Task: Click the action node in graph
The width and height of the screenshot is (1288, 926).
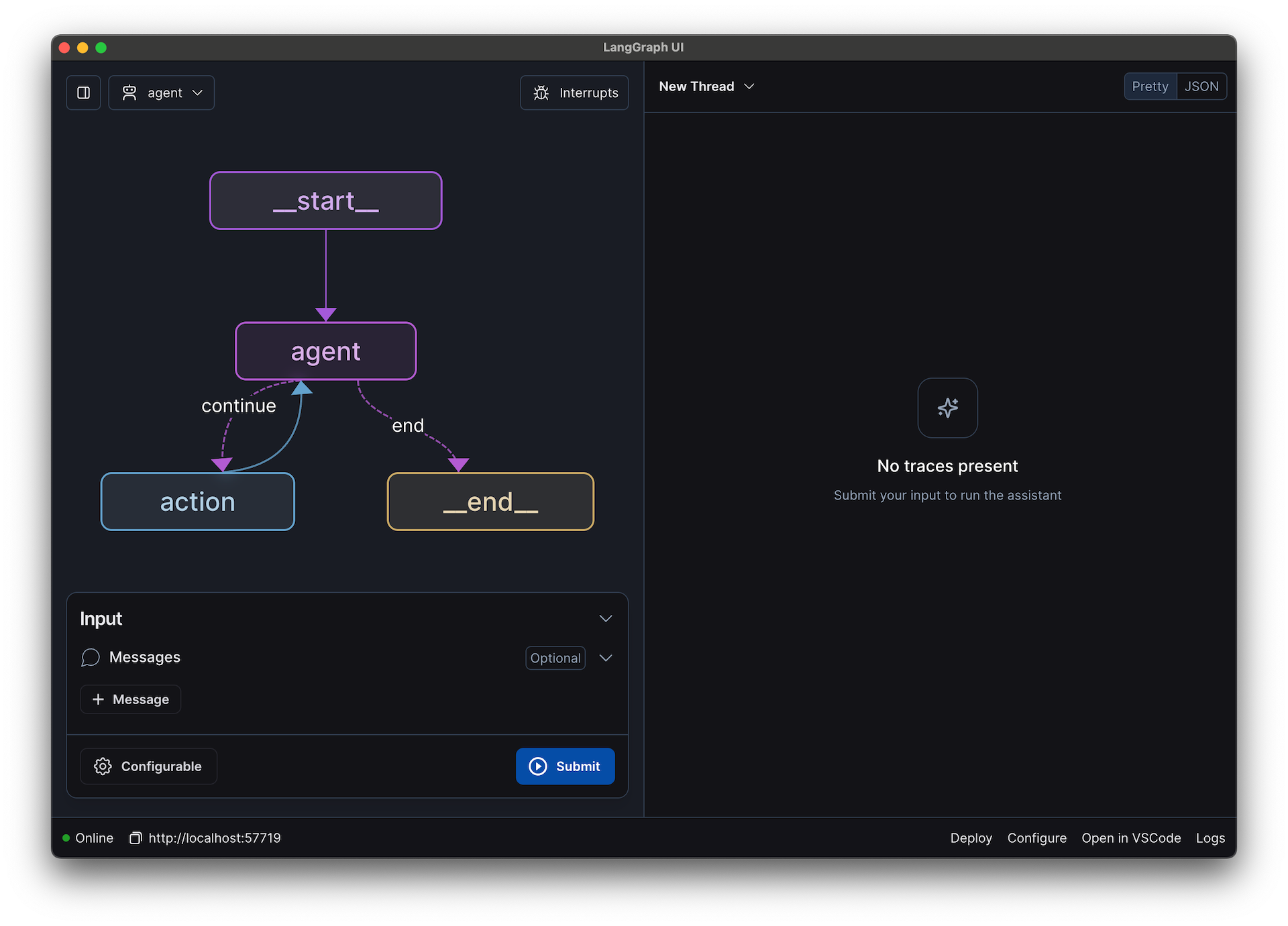Action: pyautogui.click(x=197, y=500)
